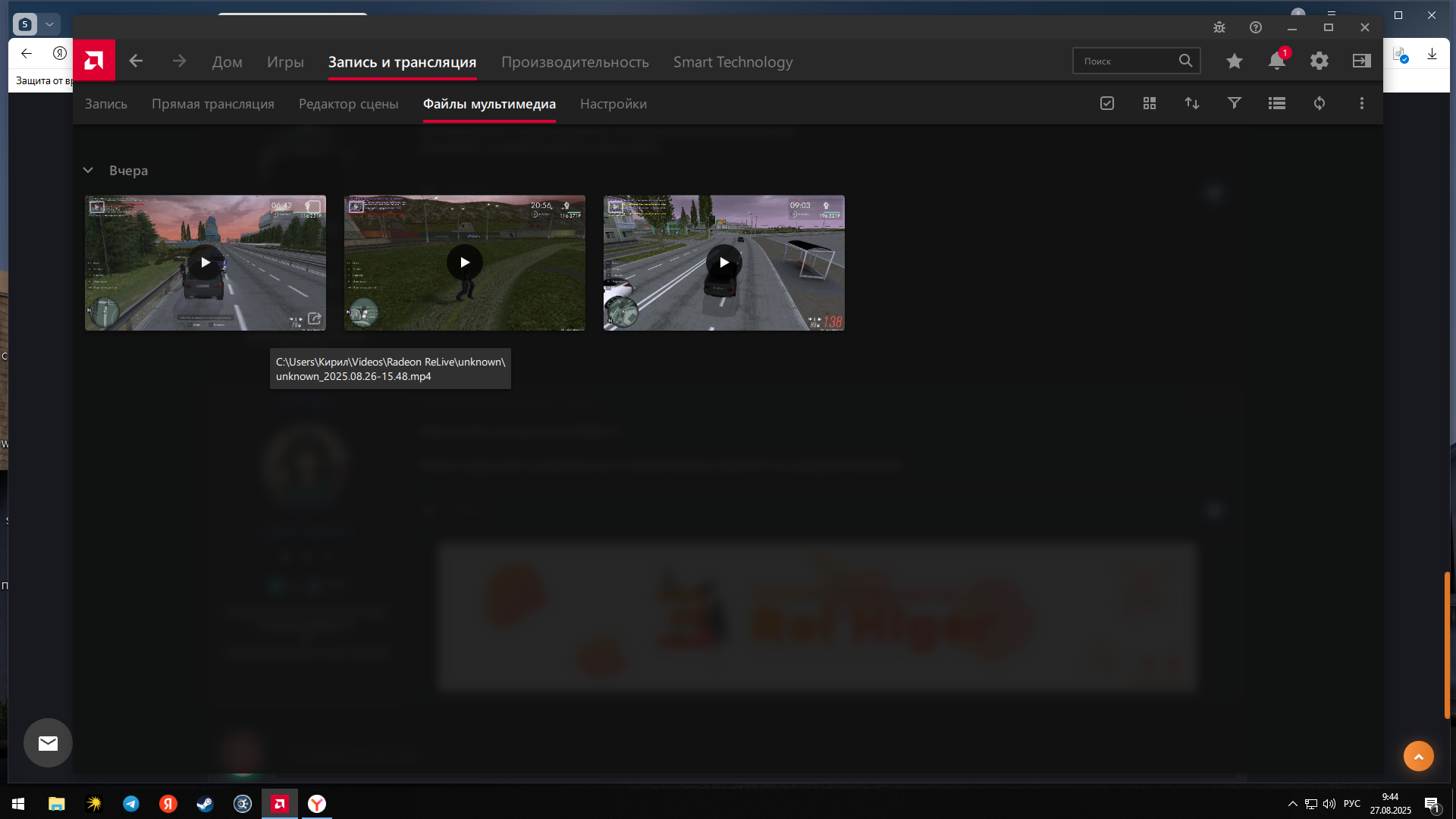This screenshot has height=819, width=1456.
Task: Open the Производительность tab
Action: tap(575, 62)
